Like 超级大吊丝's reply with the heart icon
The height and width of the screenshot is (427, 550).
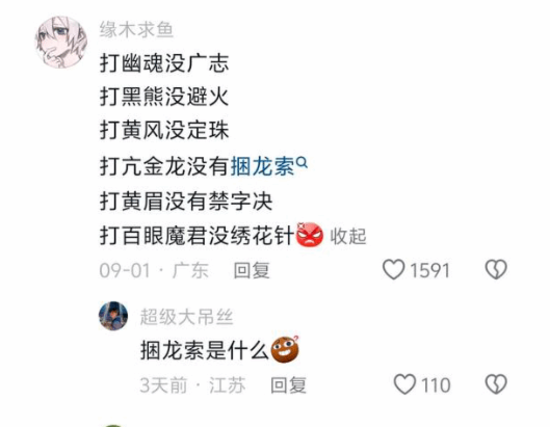(405, 384)
